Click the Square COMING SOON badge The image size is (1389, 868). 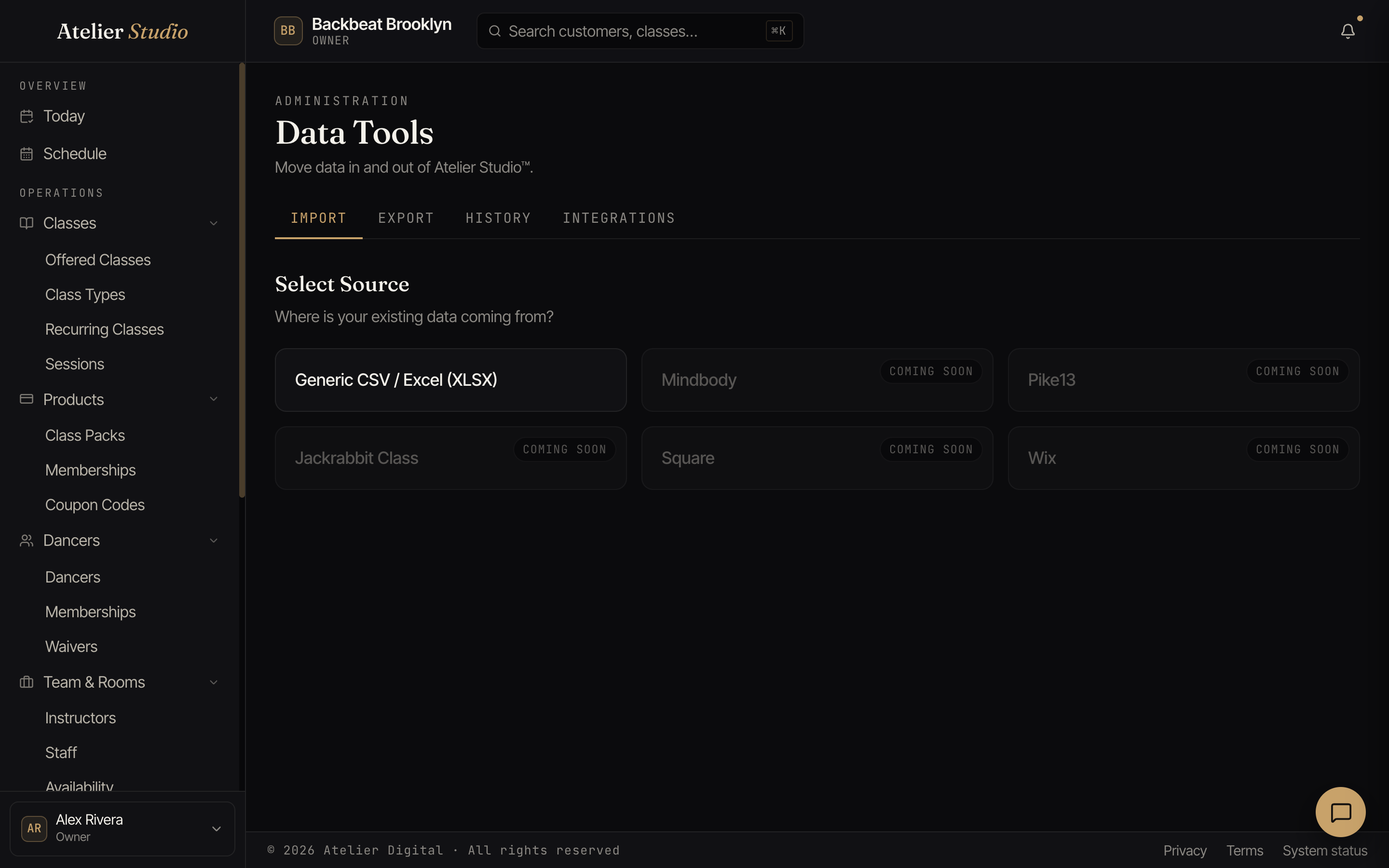click(x=931, y=449)
